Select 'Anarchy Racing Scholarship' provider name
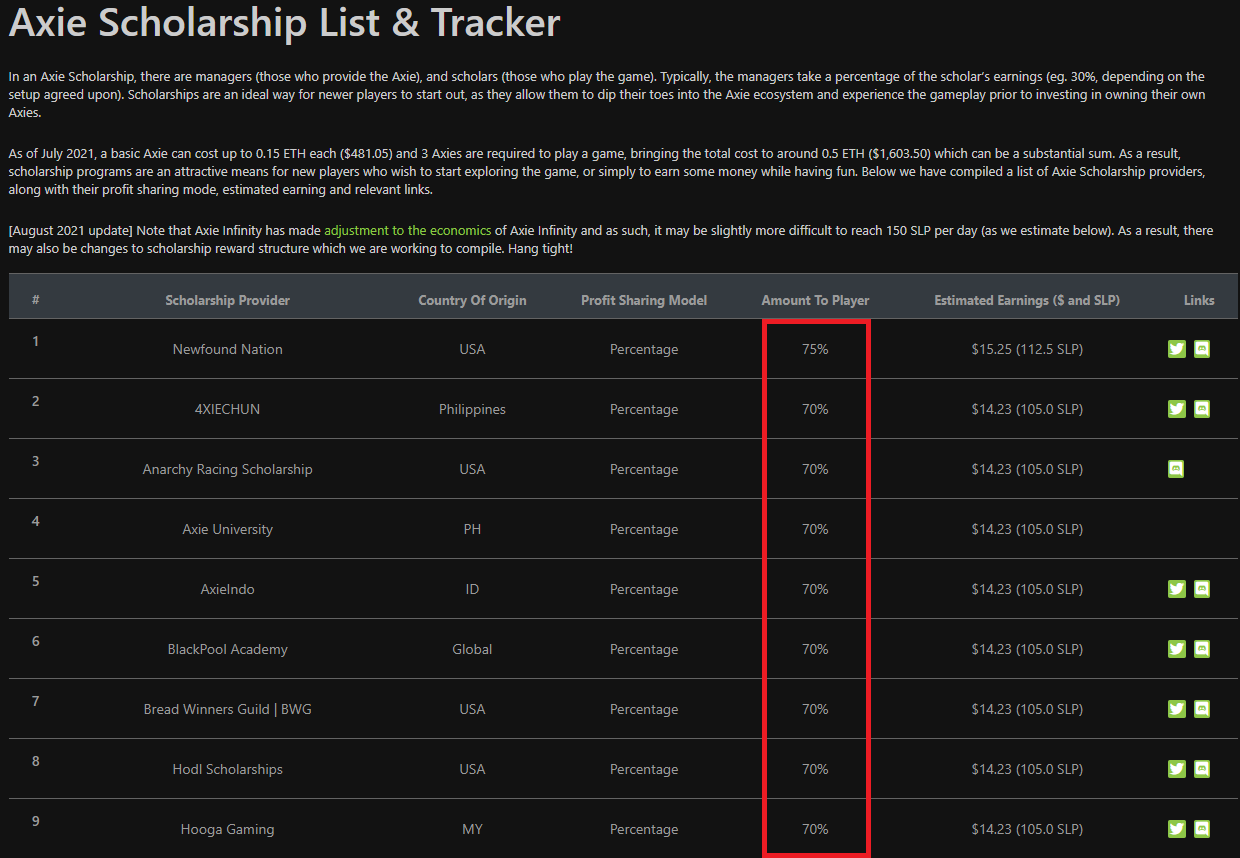 228,469
